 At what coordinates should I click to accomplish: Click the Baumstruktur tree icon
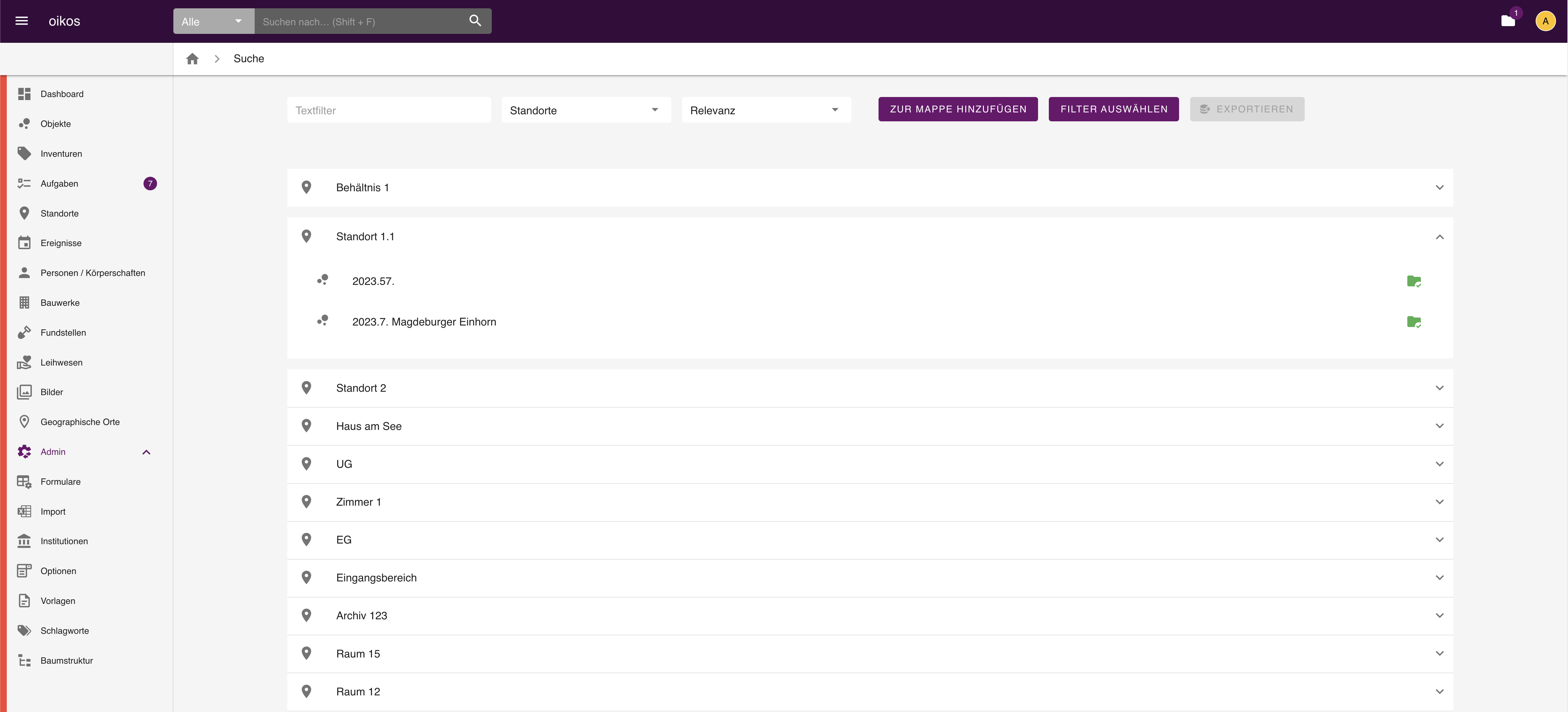point(24,660)
